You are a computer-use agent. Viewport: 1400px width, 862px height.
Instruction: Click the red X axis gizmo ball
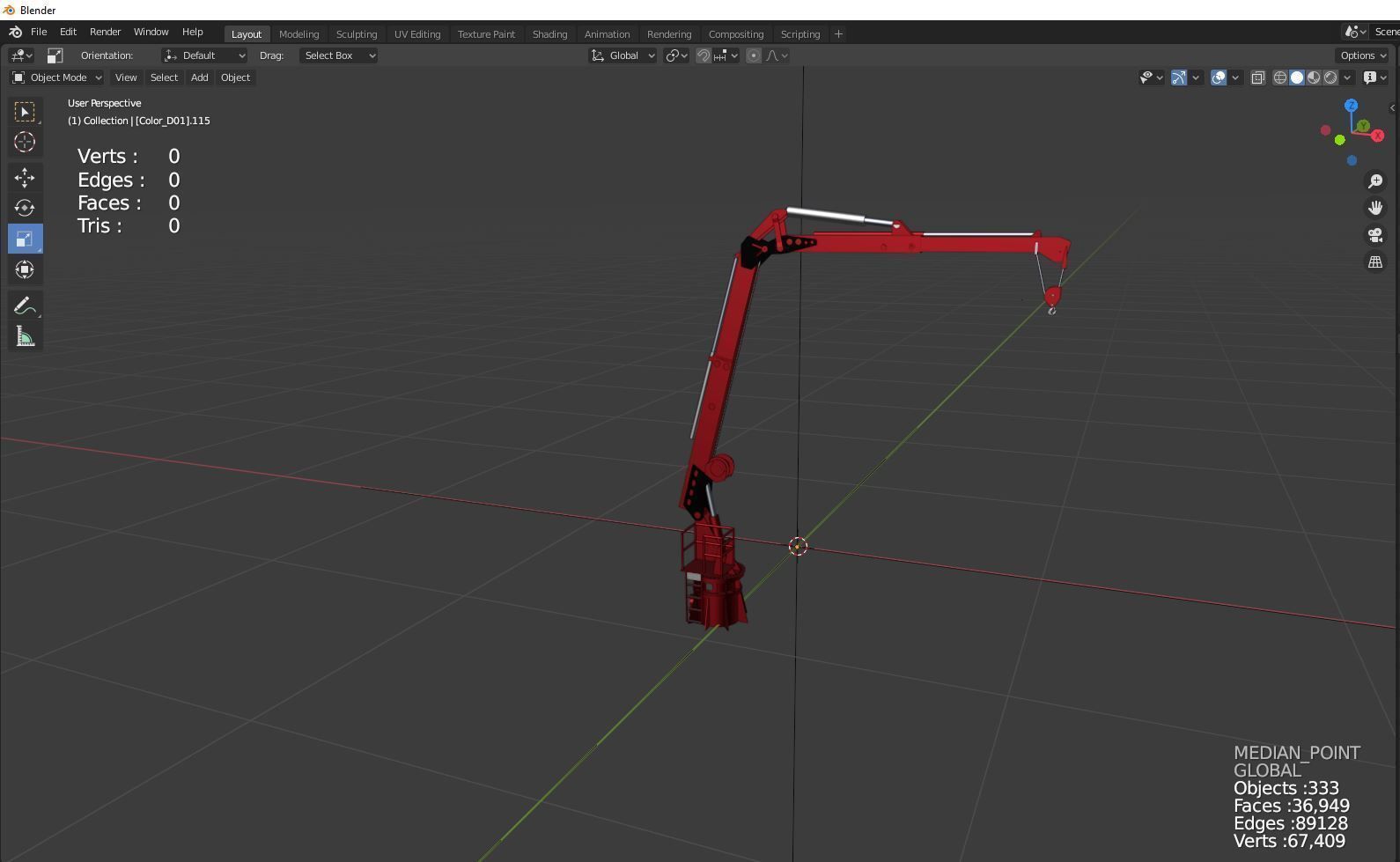tap(1378, 136)
